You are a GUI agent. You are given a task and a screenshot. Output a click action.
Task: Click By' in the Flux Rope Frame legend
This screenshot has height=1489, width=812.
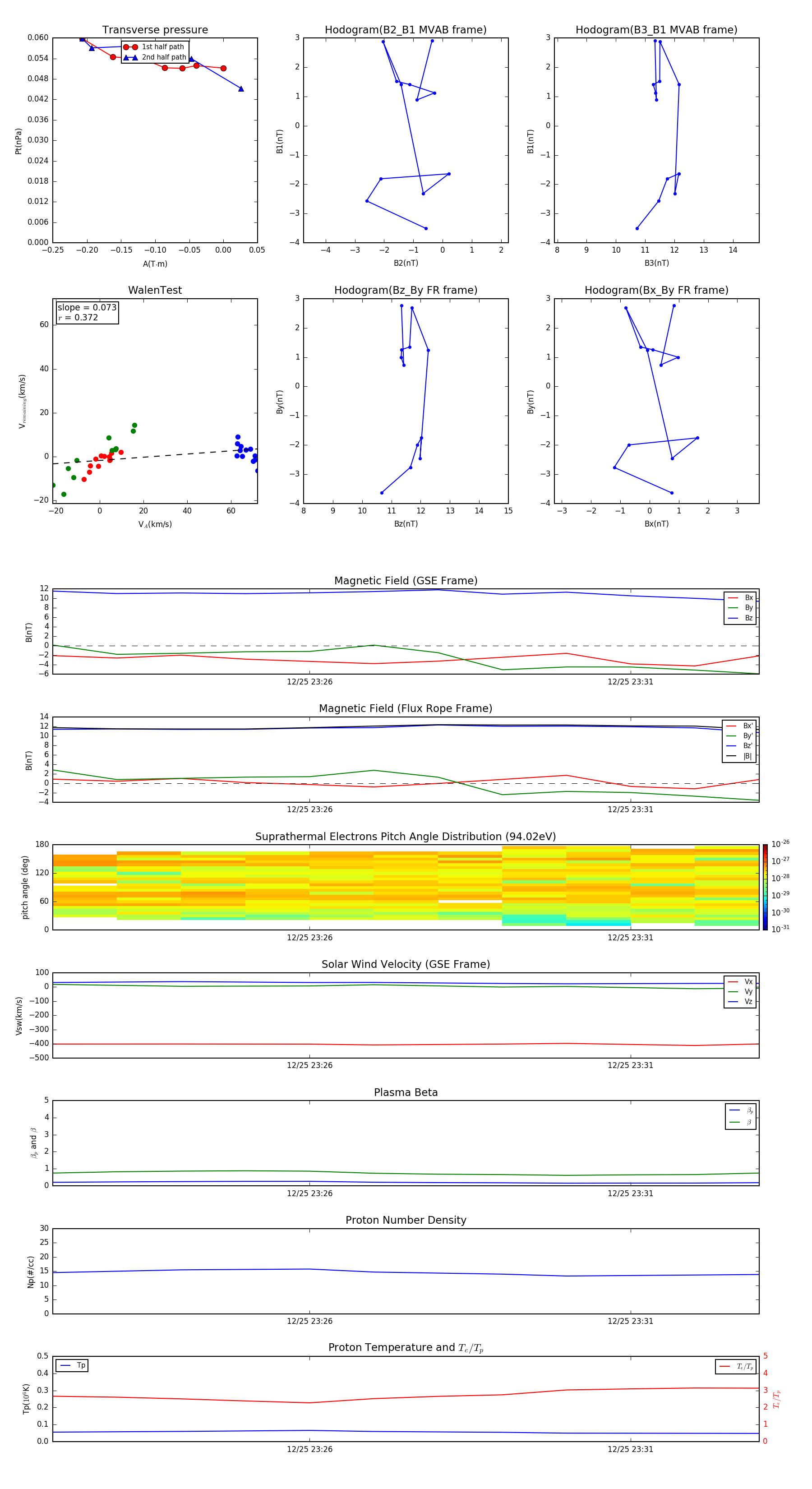[x=747, y=736]
